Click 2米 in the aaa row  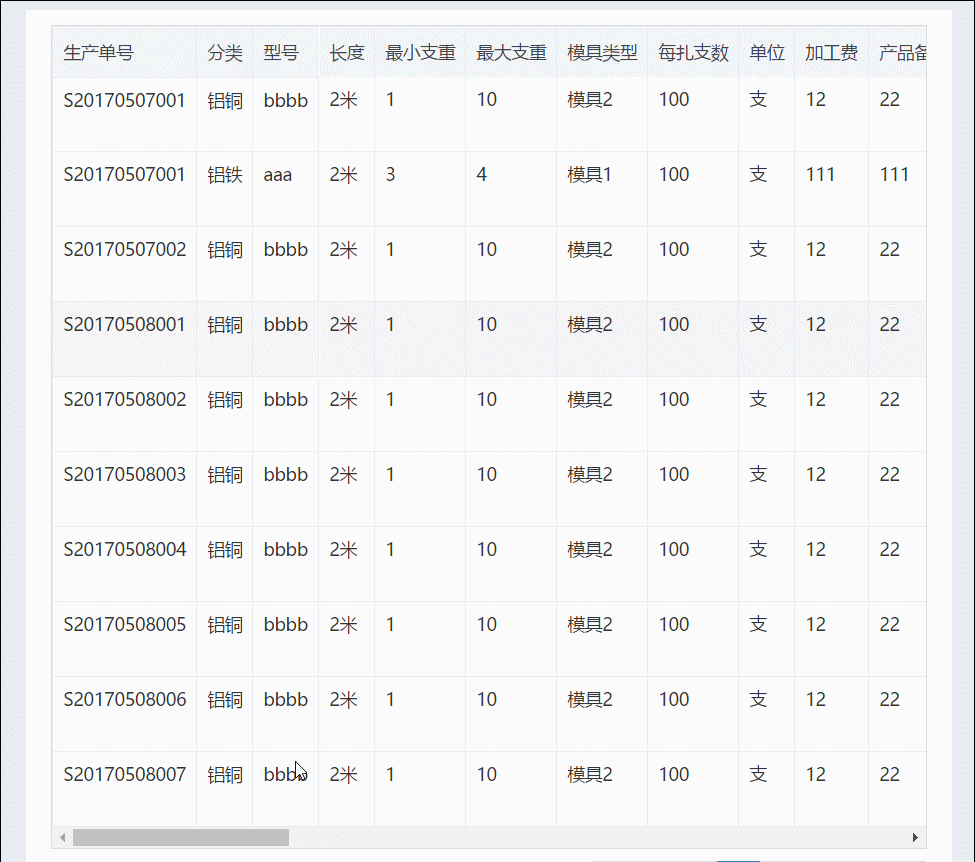point(343,175)
